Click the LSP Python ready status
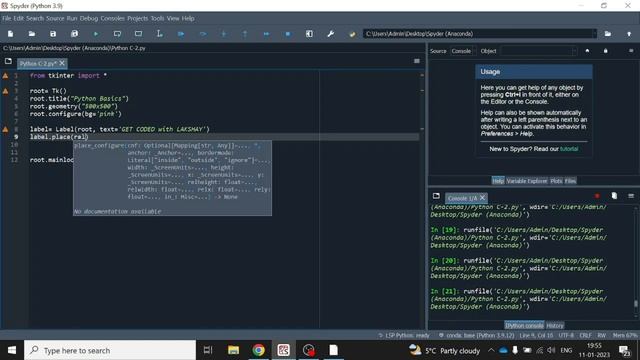The width and height of the screenshot is (640, 360). 404,335
